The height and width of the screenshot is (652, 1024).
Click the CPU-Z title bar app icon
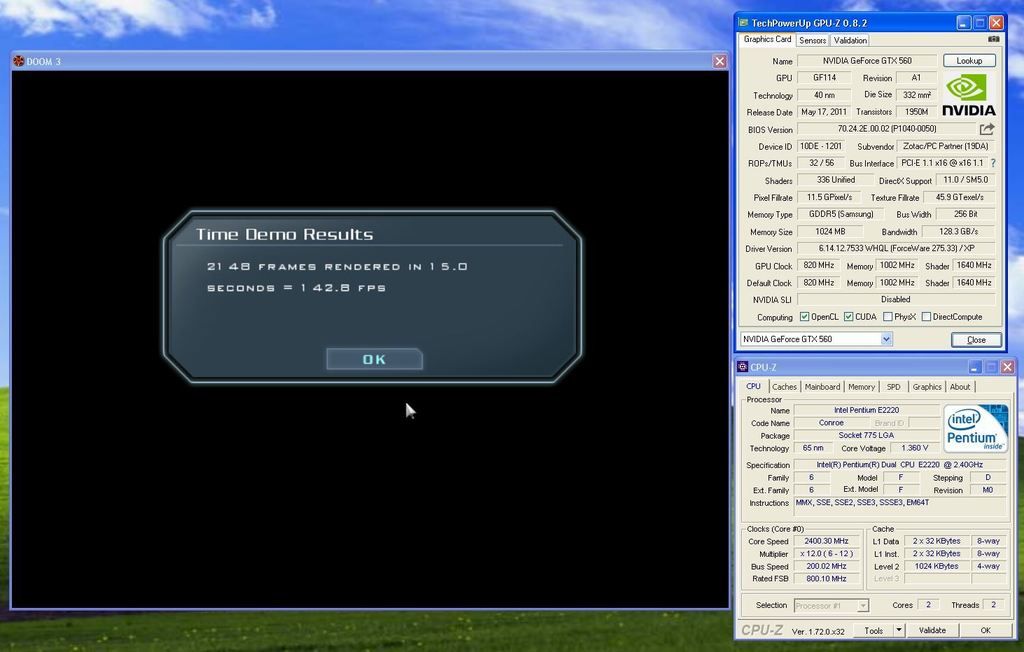[743, 367]
